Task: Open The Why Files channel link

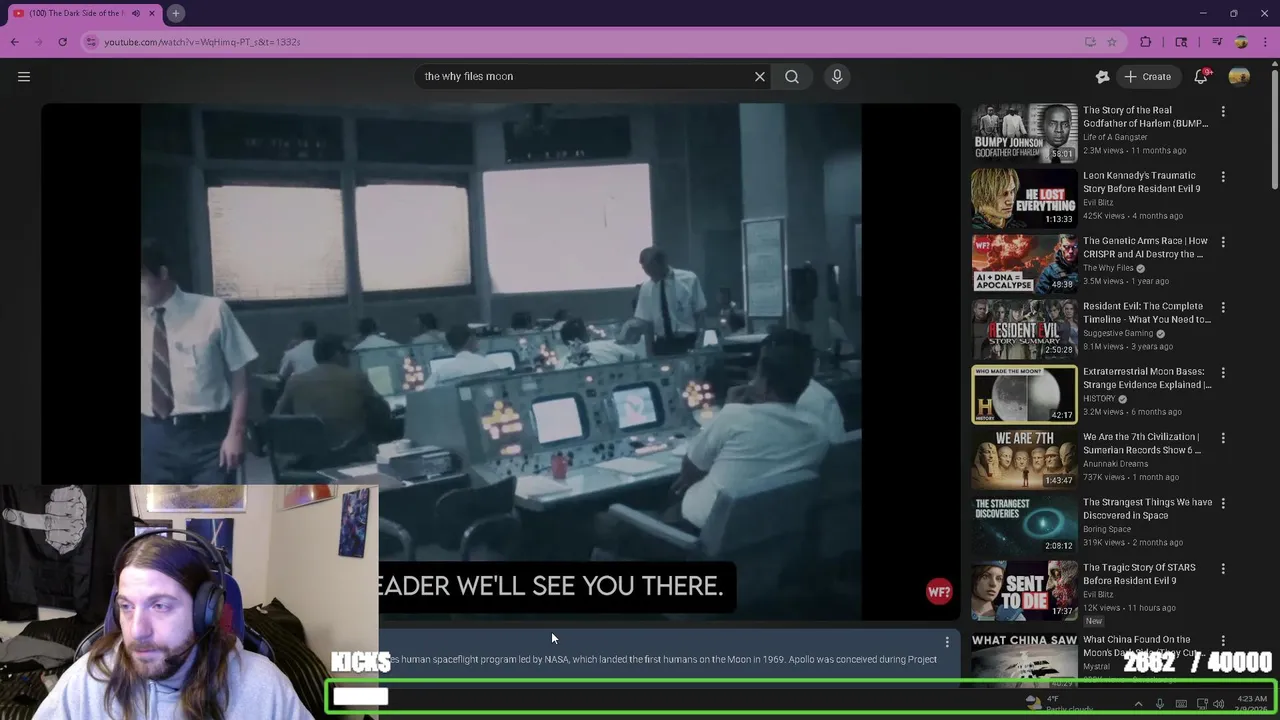Action: click(x=1108, y=268)
